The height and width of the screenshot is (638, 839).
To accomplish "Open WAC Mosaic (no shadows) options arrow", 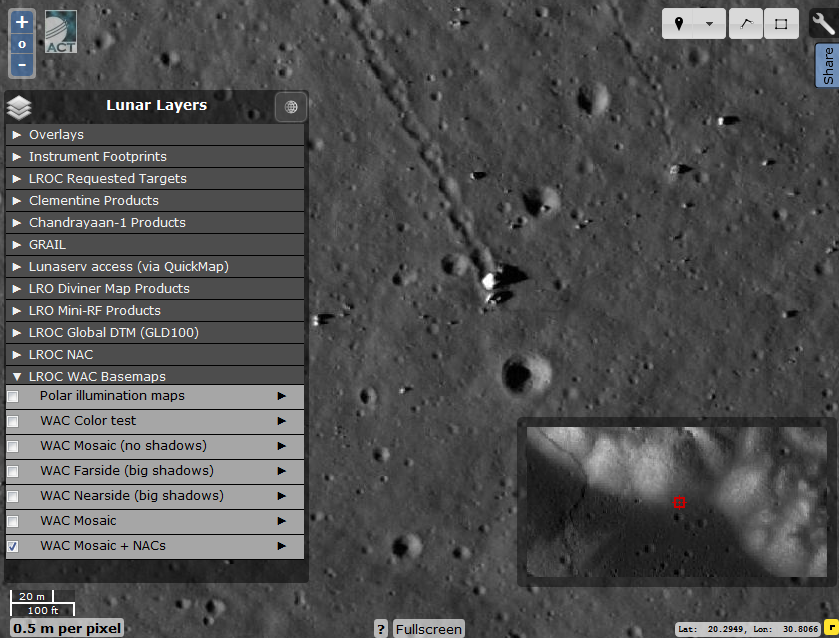I will pos(281,446).
